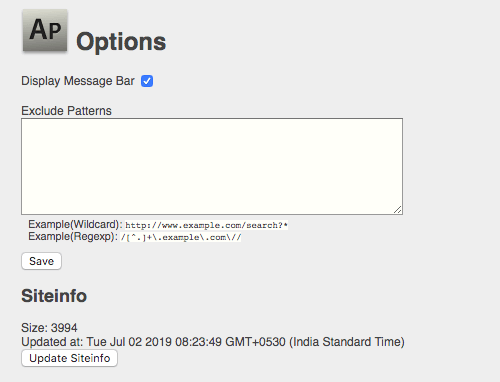Click the India Standard Time text

pos(347,342)
